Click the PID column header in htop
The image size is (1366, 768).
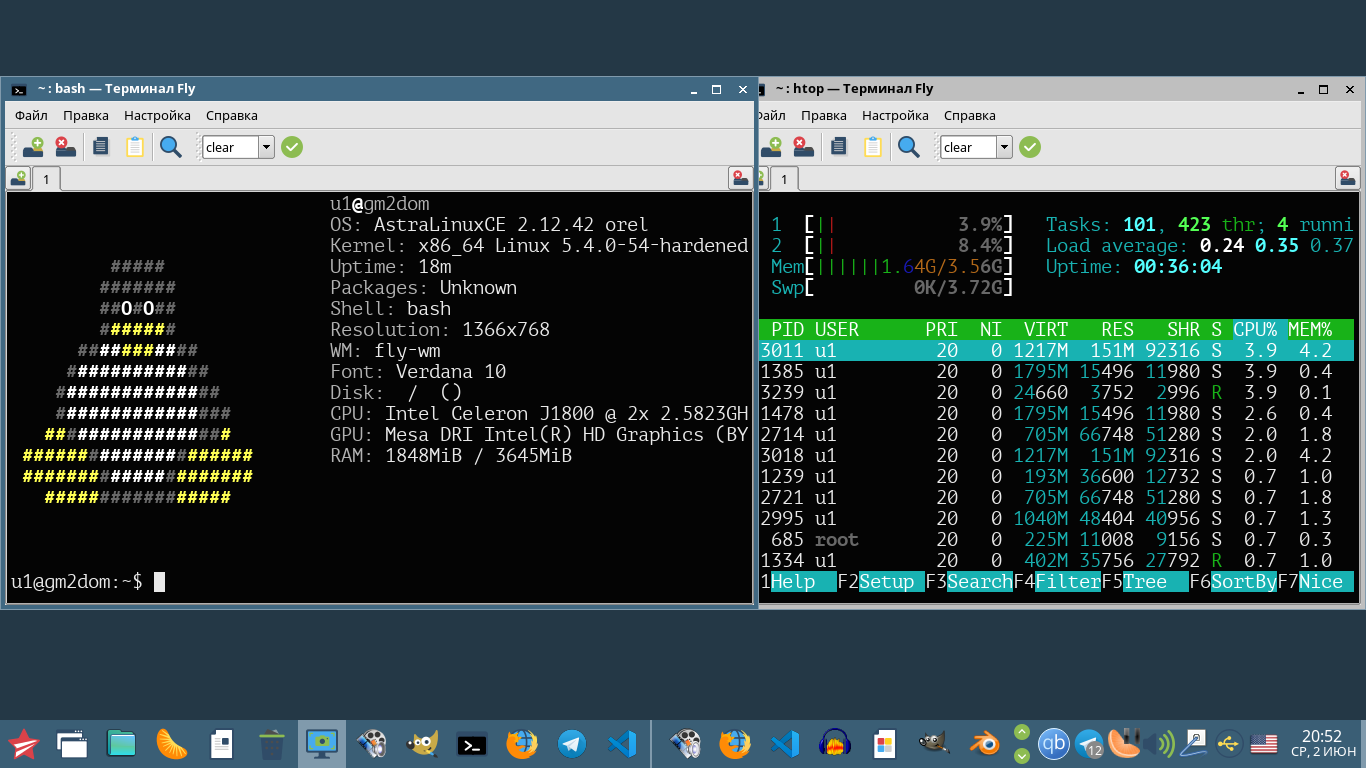coord(788,329)
